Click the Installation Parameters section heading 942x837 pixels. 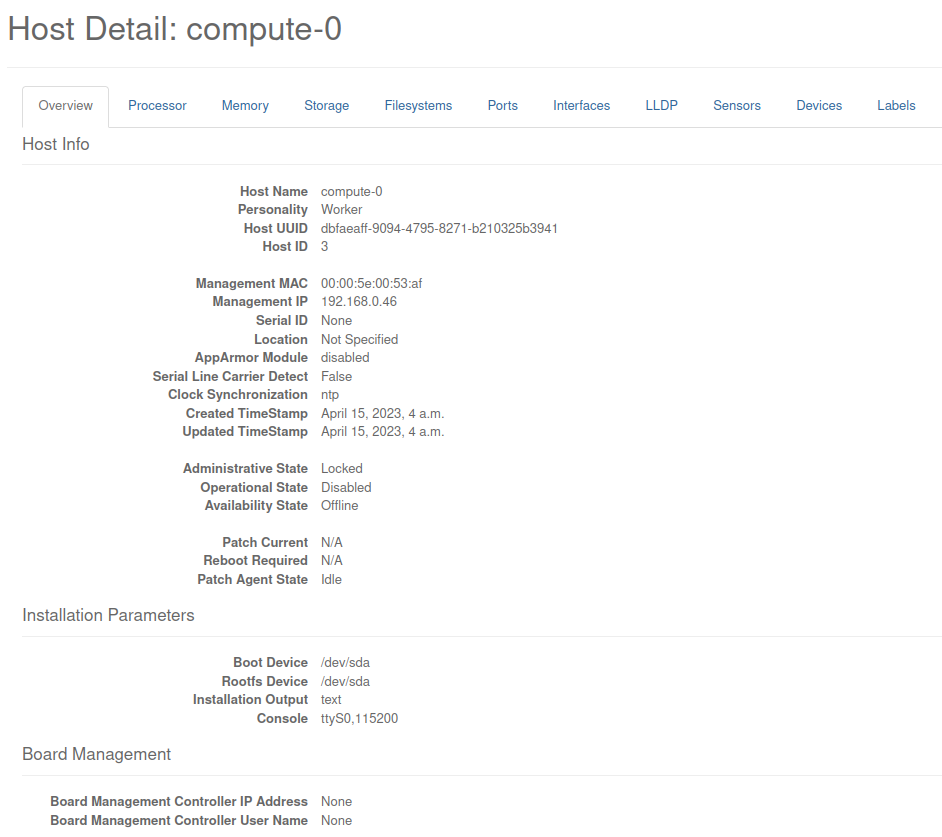click(x=108, y=615)
